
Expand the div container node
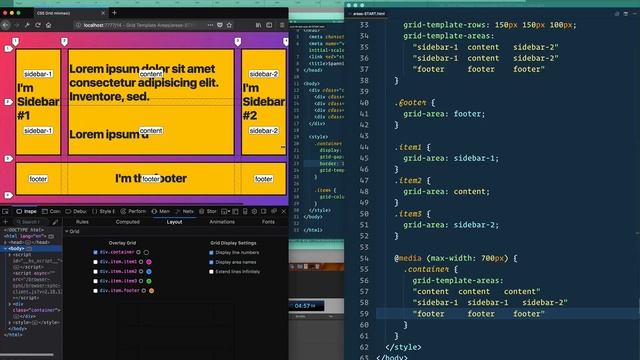pos(10,304)
